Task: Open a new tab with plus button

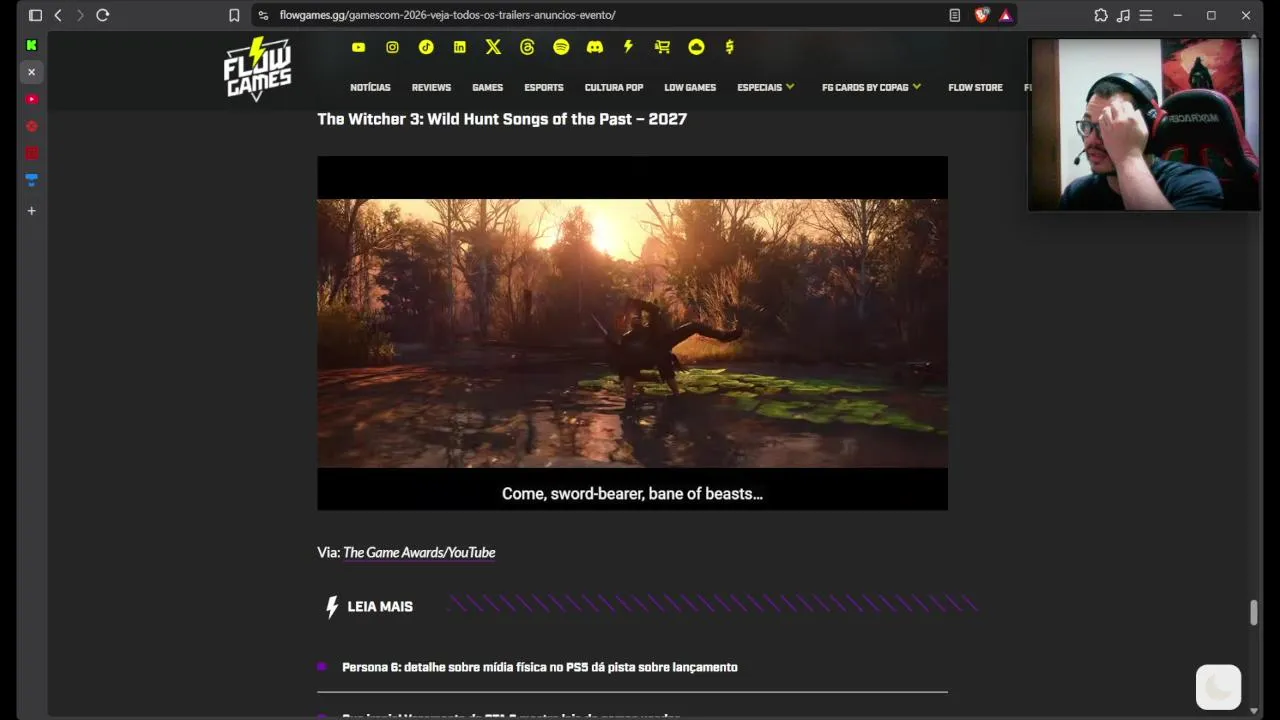Action: click(x=31, y=210)
